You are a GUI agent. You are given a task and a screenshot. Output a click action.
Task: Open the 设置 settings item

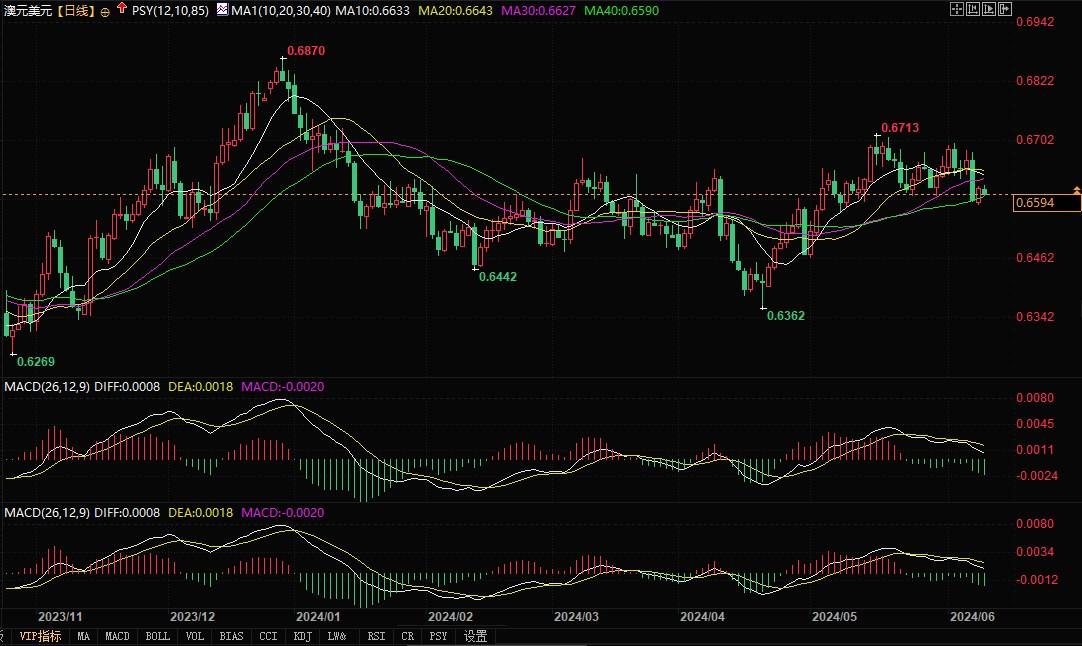pyautogui.click(x=476, y=636)
